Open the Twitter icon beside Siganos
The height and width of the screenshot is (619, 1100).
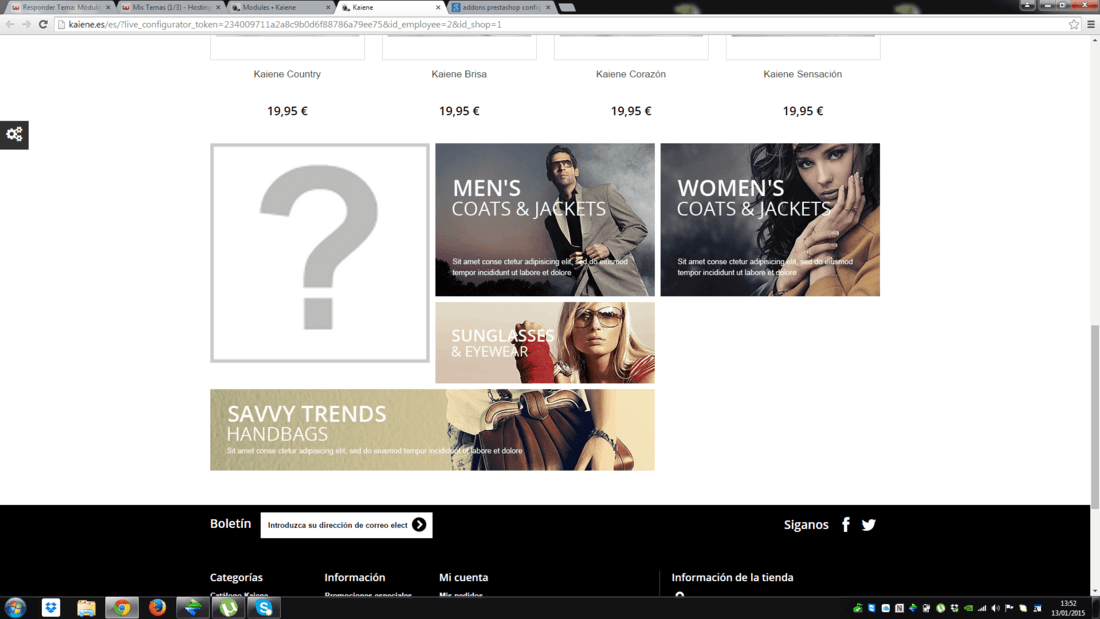click(868, 525)
